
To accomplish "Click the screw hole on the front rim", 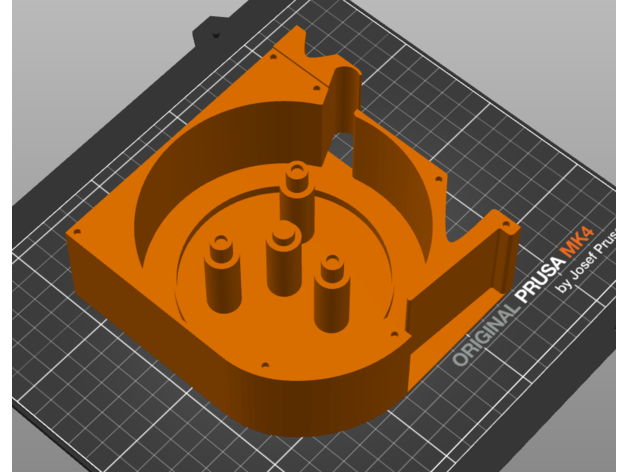I will pyautogui.click(x=265, y=366).
